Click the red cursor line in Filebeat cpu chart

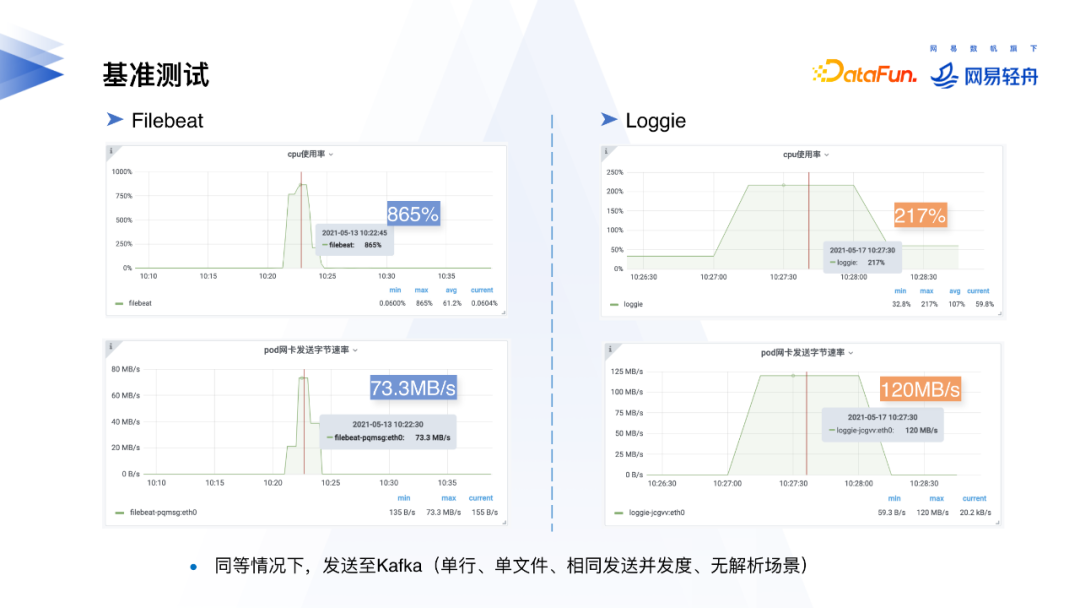click(301, 220)
